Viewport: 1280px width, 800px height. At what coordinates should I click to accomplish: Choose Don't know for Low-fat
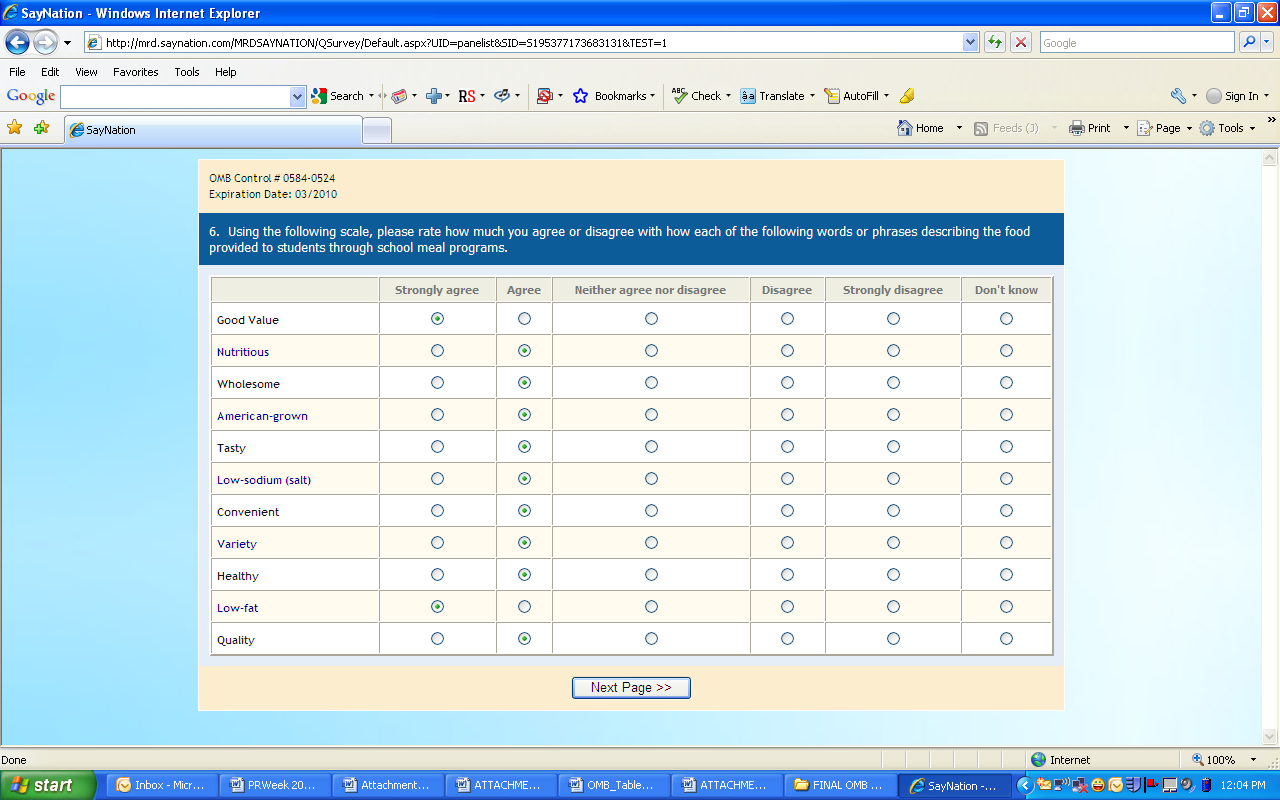click(x=1006, y=607)
